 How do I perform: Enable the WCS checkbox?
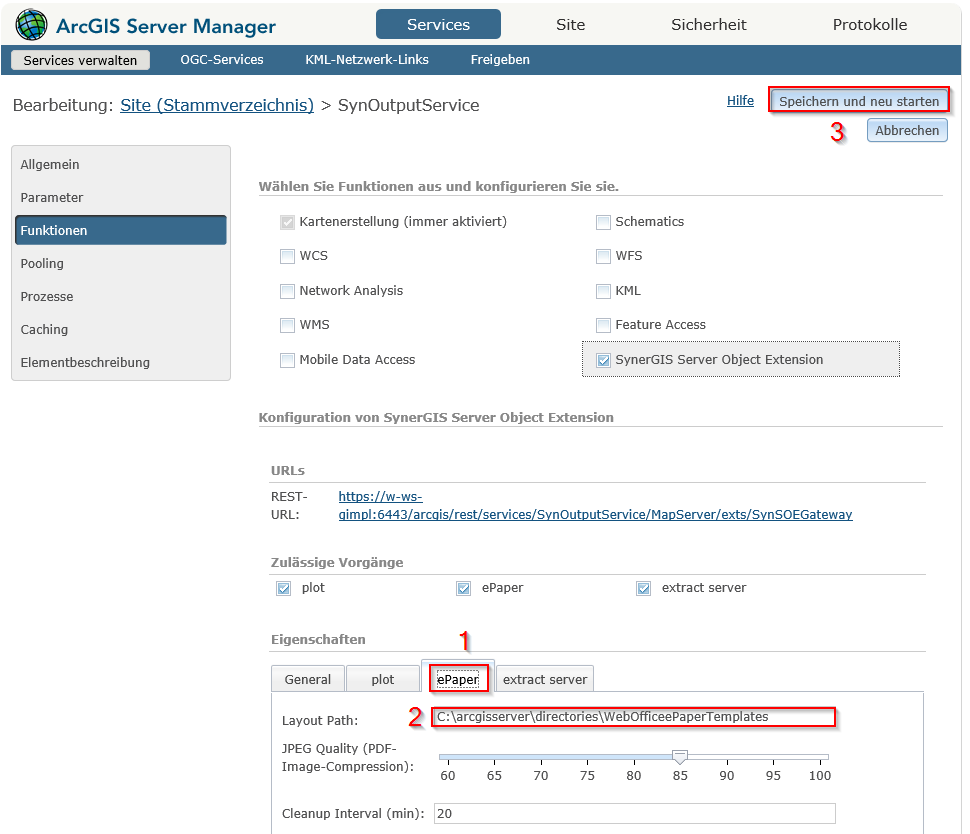(288, 256)
